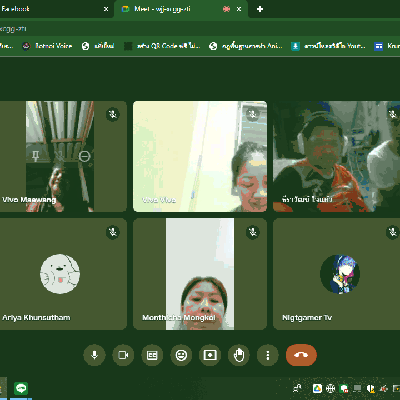Click the recording indicator on the Meet tab

(x=227, y=9)
